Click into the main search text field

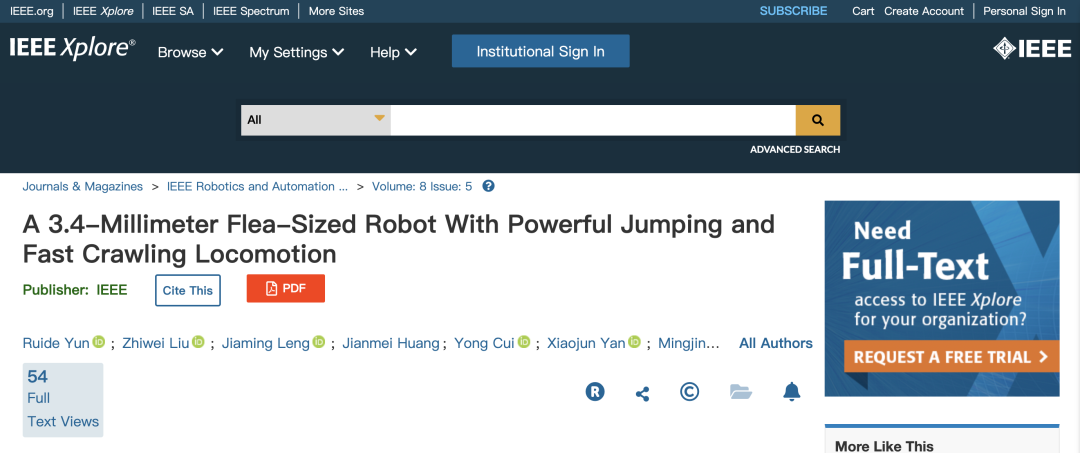tap(592, 120)
